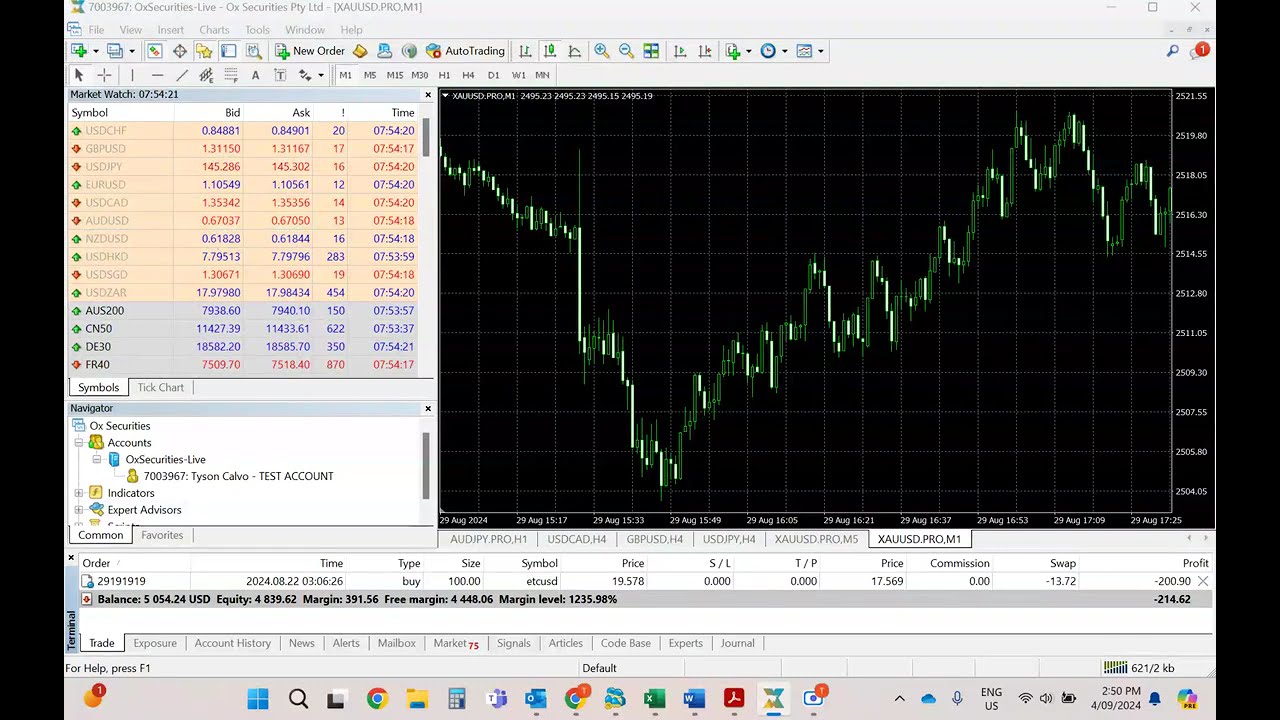
Task: Select the trendline tool
Action: 182,75
